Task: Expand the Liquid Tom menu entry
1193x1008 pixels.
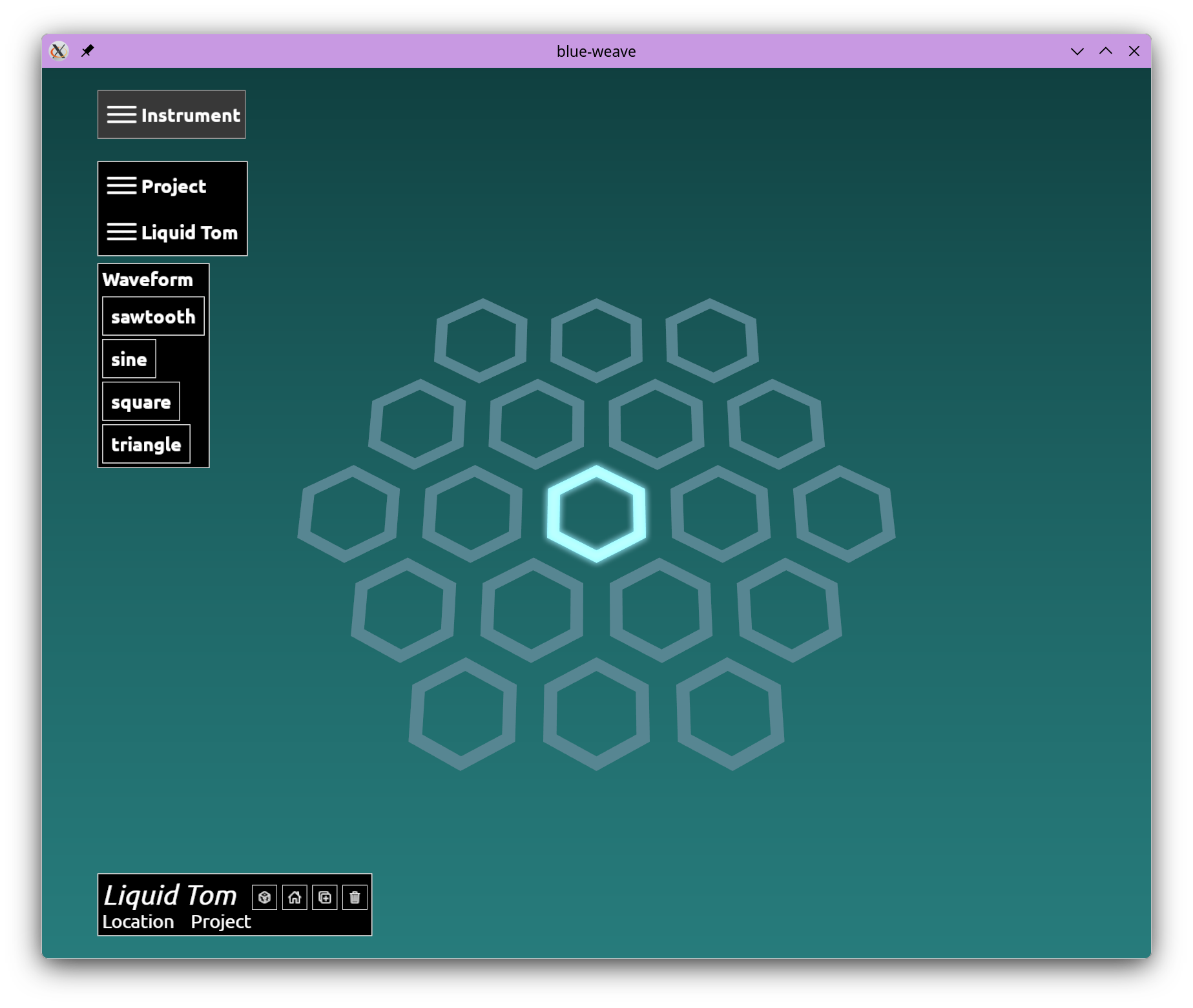Action: point(172,232)
